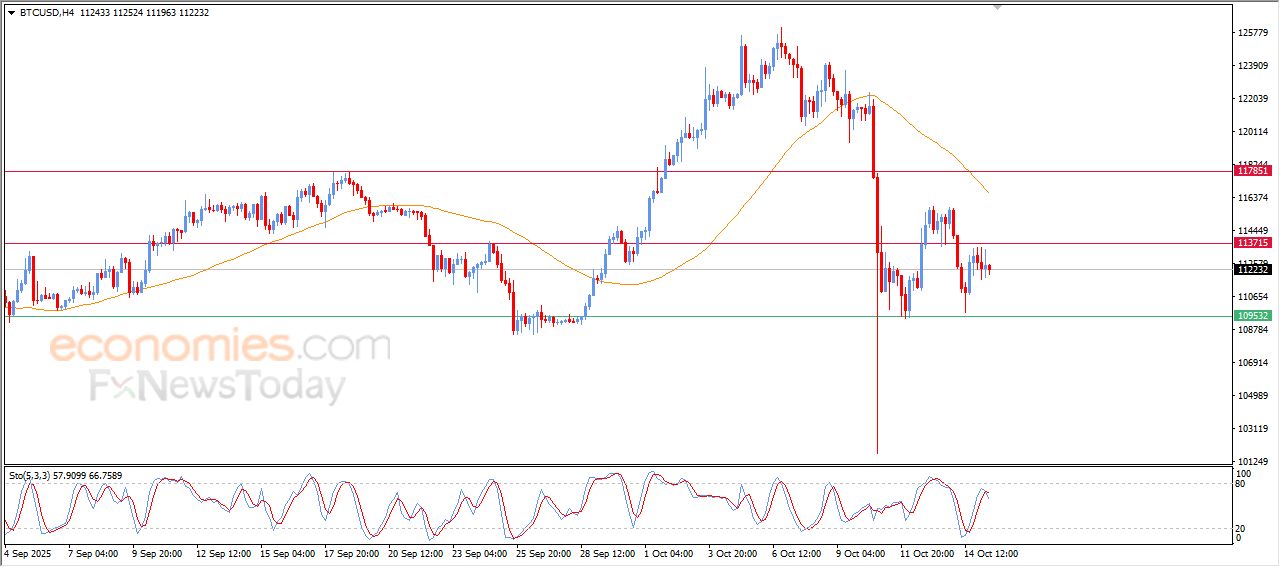Select the red 117851 price label

[x=1253, y=171]
